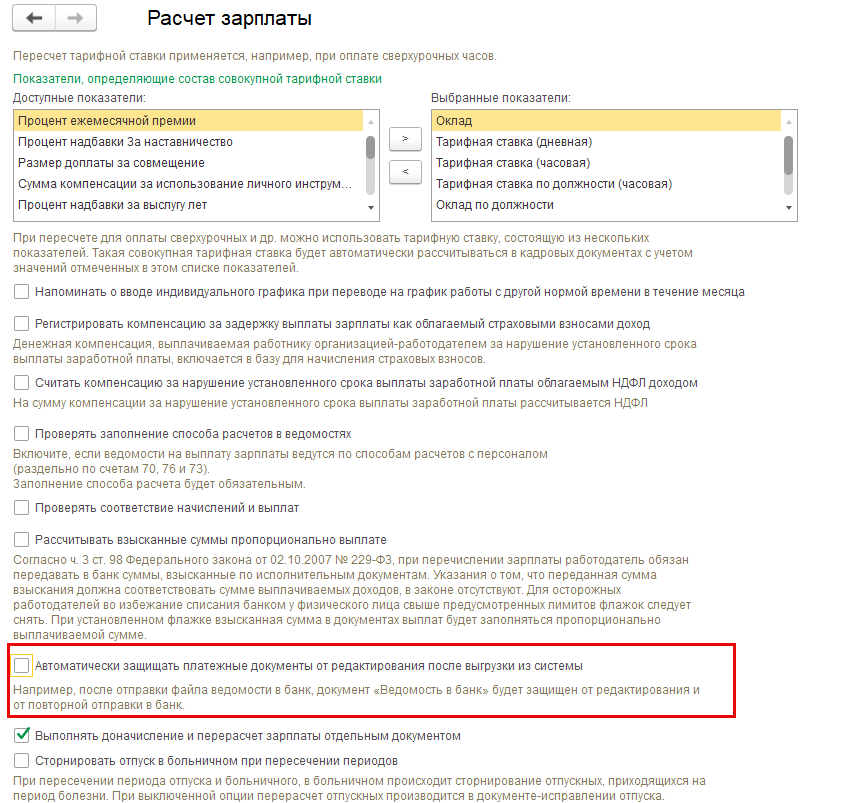Select 'Оклад' in selected indicators

(606, 121)
